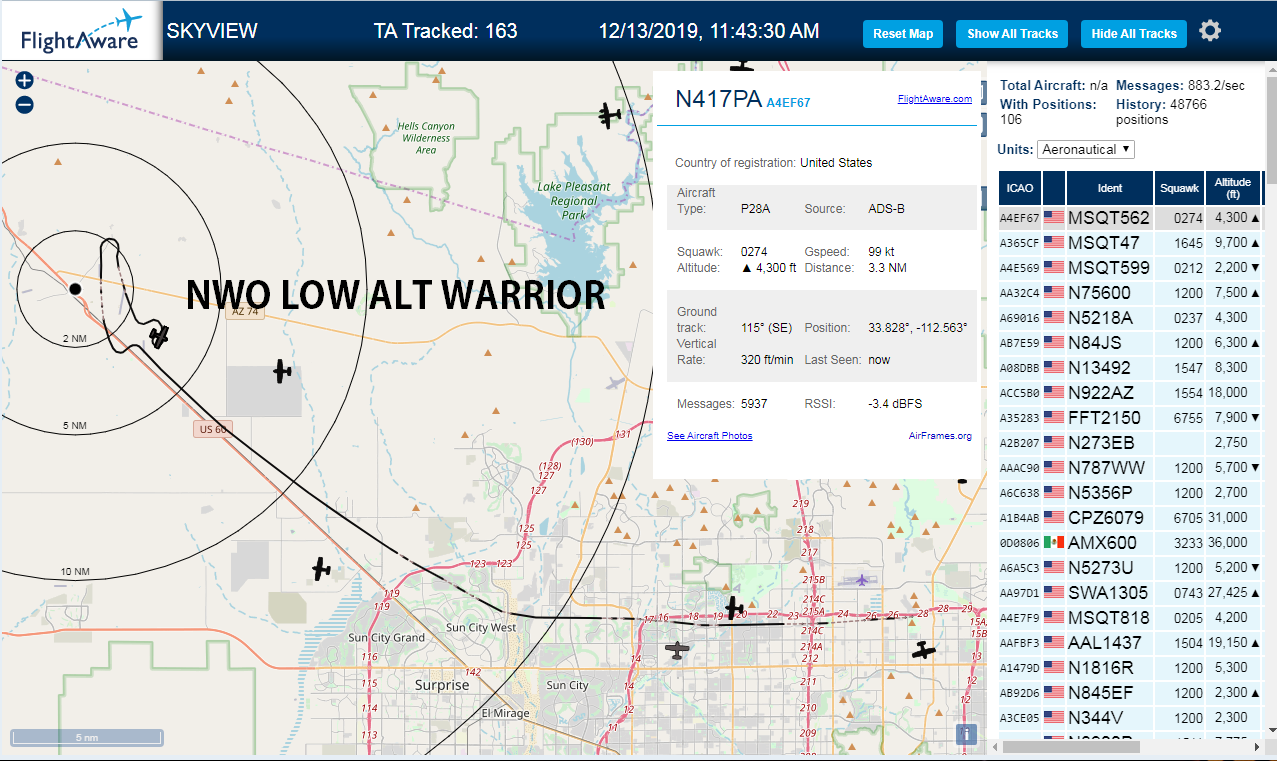The width and height of the screenshot is (1277, 761).
Task: Select the N5273U row
Action: coord(1130,567)
